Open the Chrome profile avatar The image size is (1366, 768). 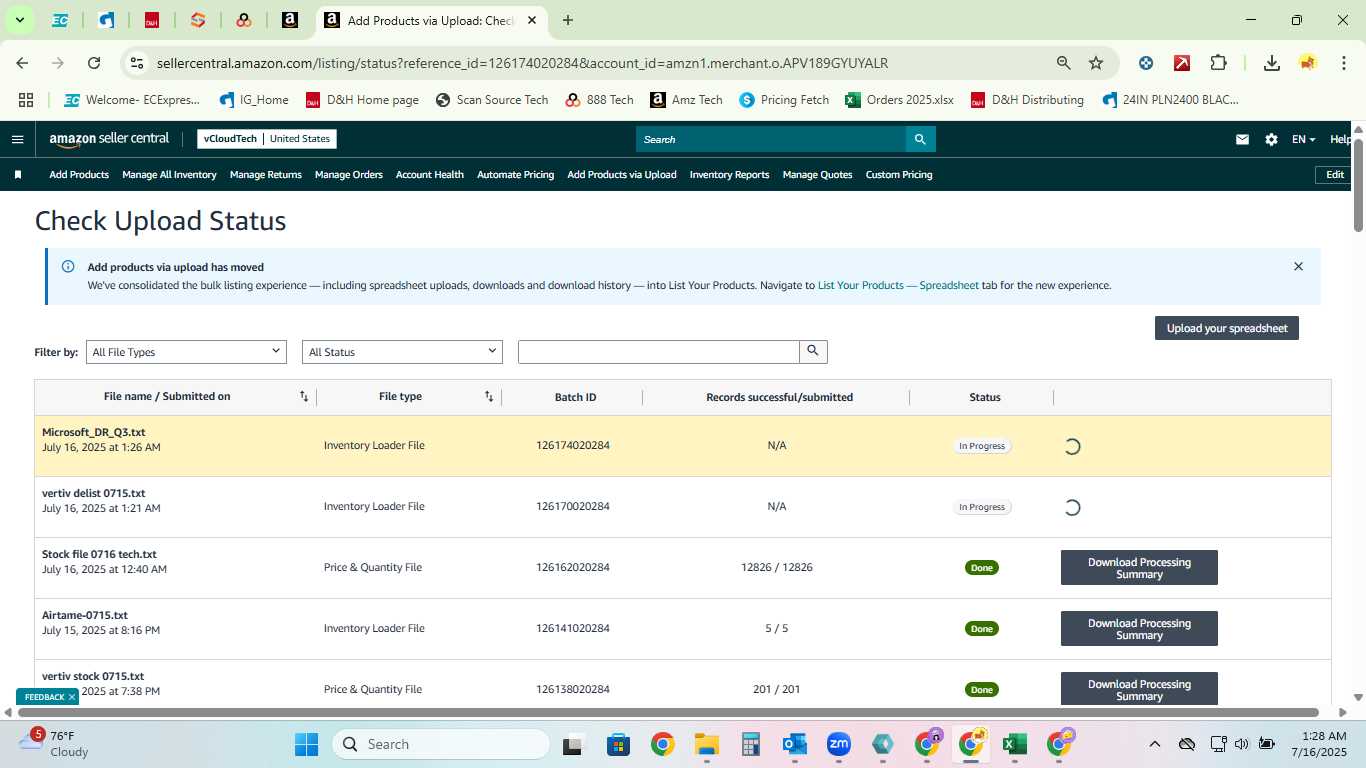point(1307,63)
